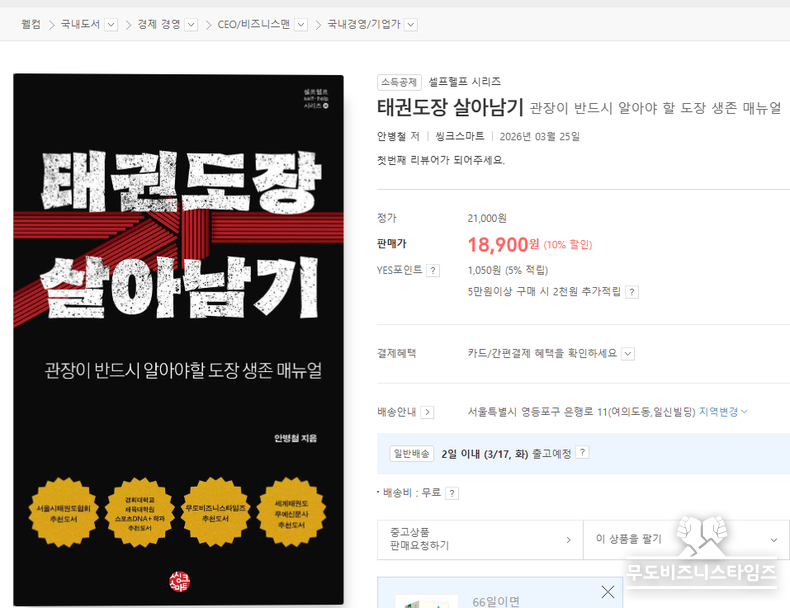The width and height of the screenshot is (790, 608).
Task: Click the 중고상품 판매요청하기 button
Action: coord(479,539)
